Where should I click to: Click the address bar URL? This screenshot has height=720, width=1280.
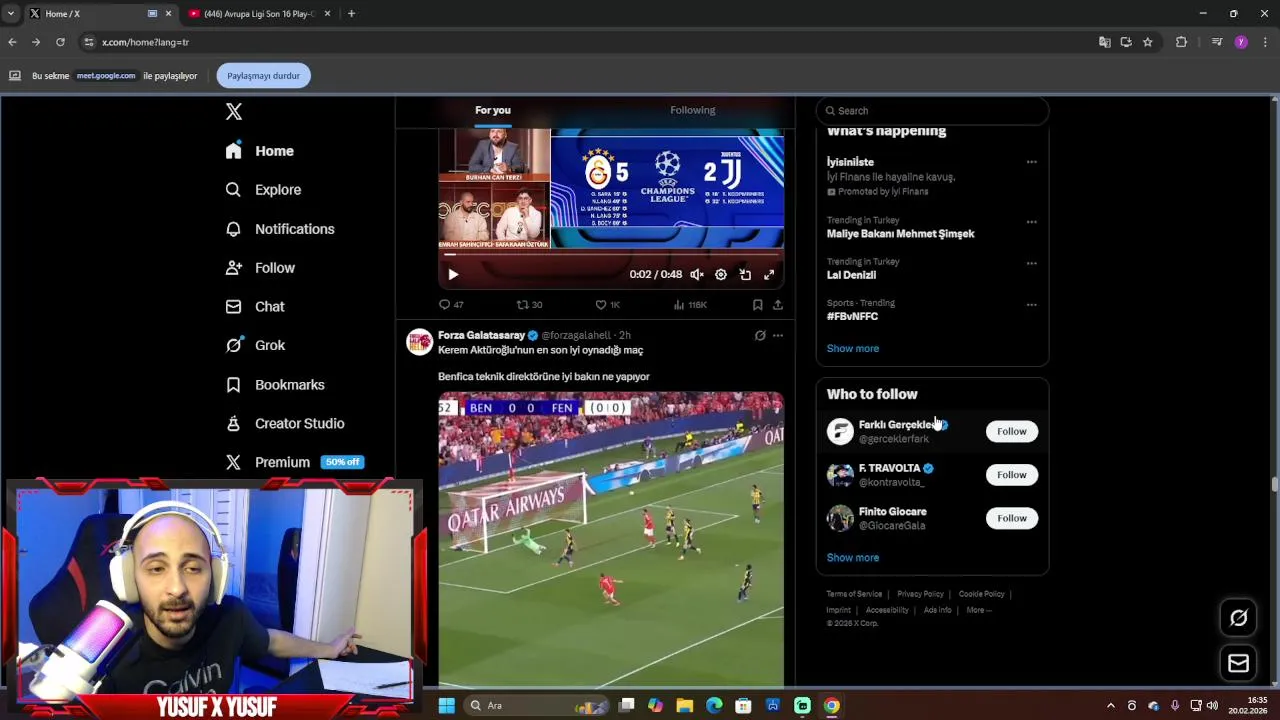pos(145,42)
